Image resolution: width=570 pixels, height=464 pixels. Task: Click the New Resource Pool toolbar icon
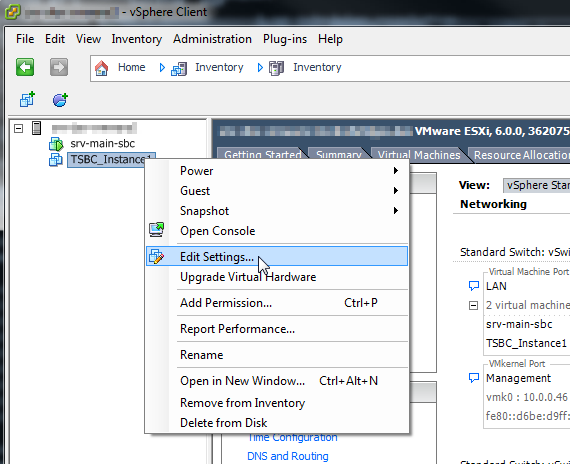pos(60,100)
